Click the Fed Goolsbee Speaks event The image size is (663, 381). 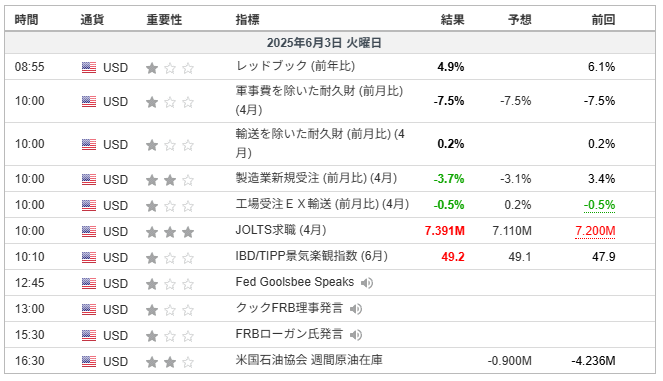pos(295,282)
